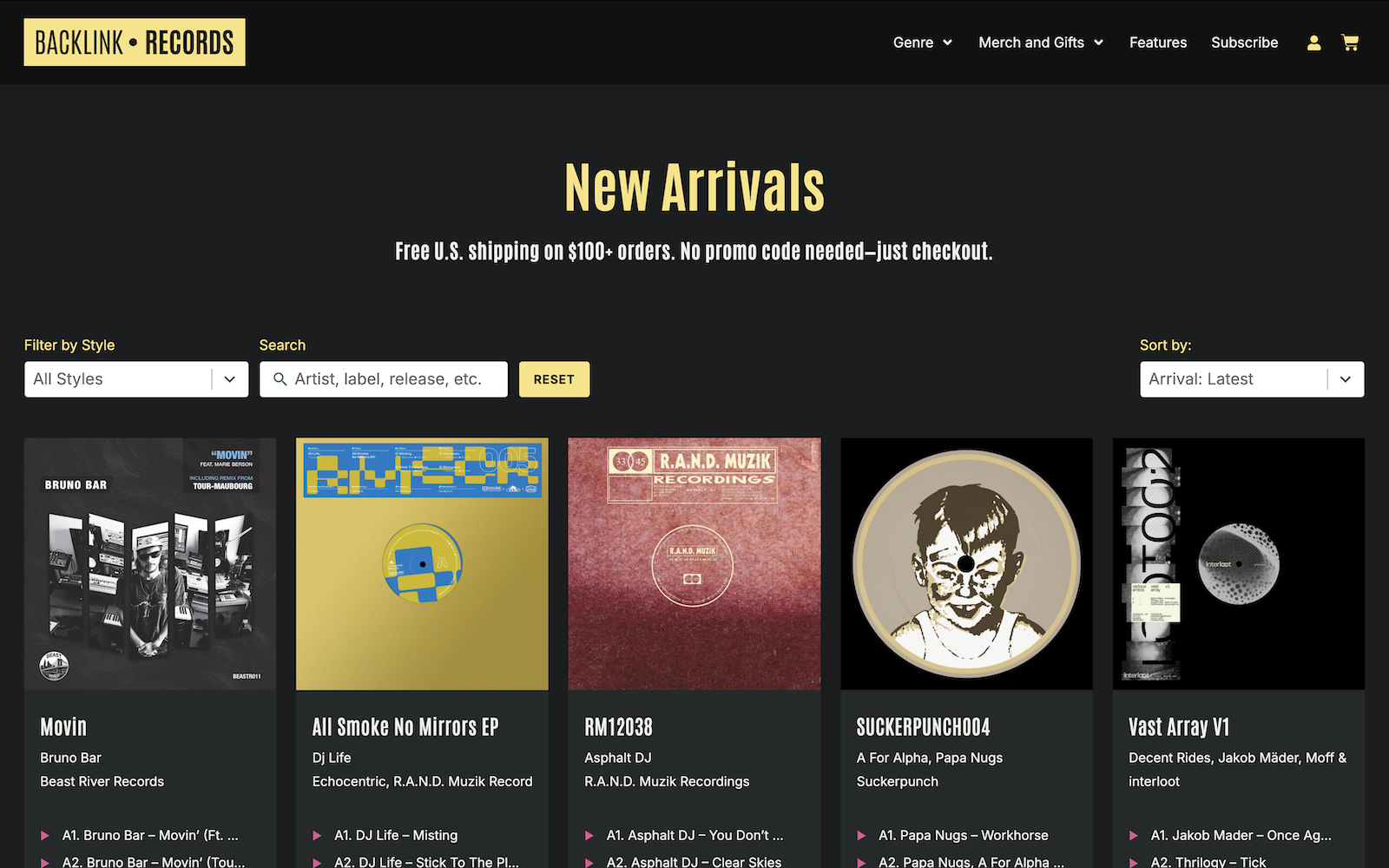Open the Subscribe menu item
1389x868 pixels.
click(1244, 43)
